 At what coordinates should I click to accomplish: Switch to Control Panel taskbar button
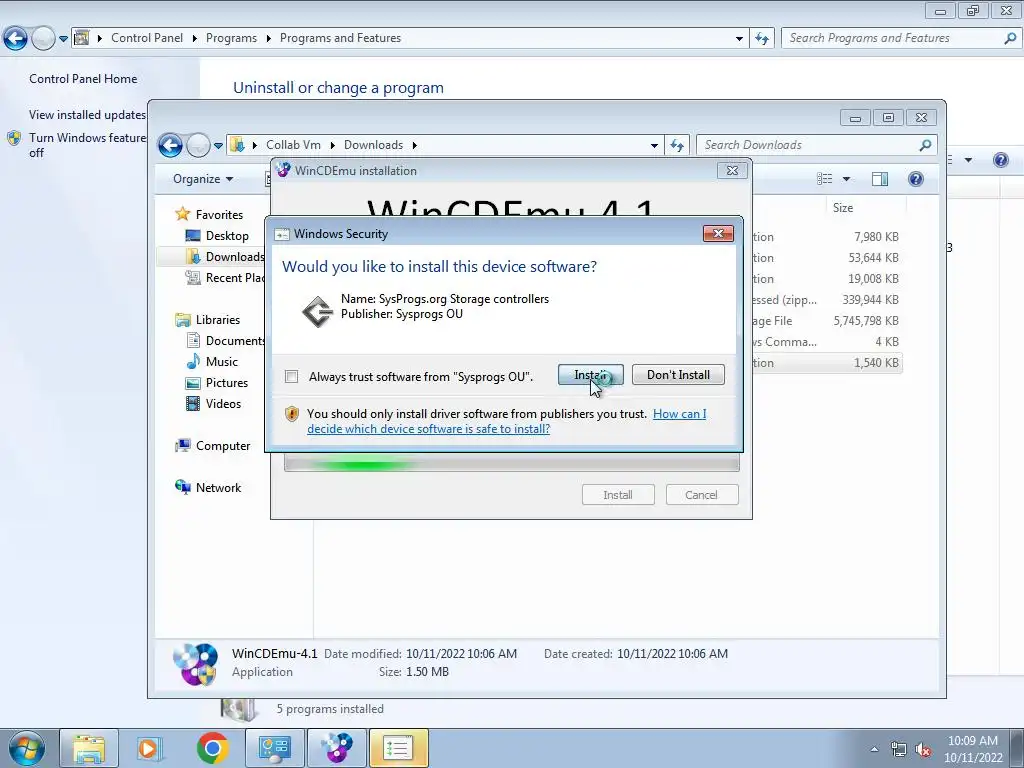(x=274, y=748)
